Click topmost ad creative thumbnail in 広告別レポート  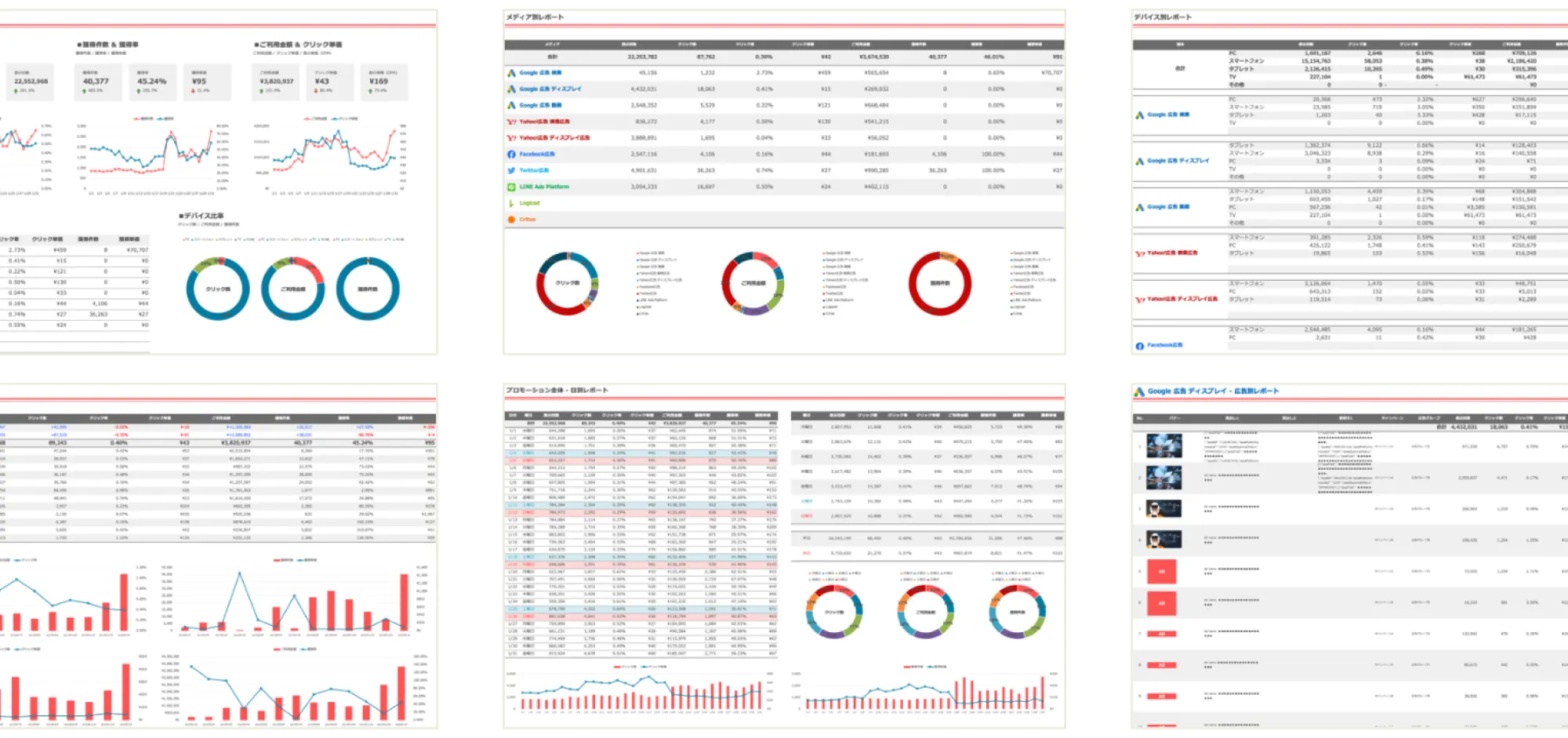tap(1163, 446)
